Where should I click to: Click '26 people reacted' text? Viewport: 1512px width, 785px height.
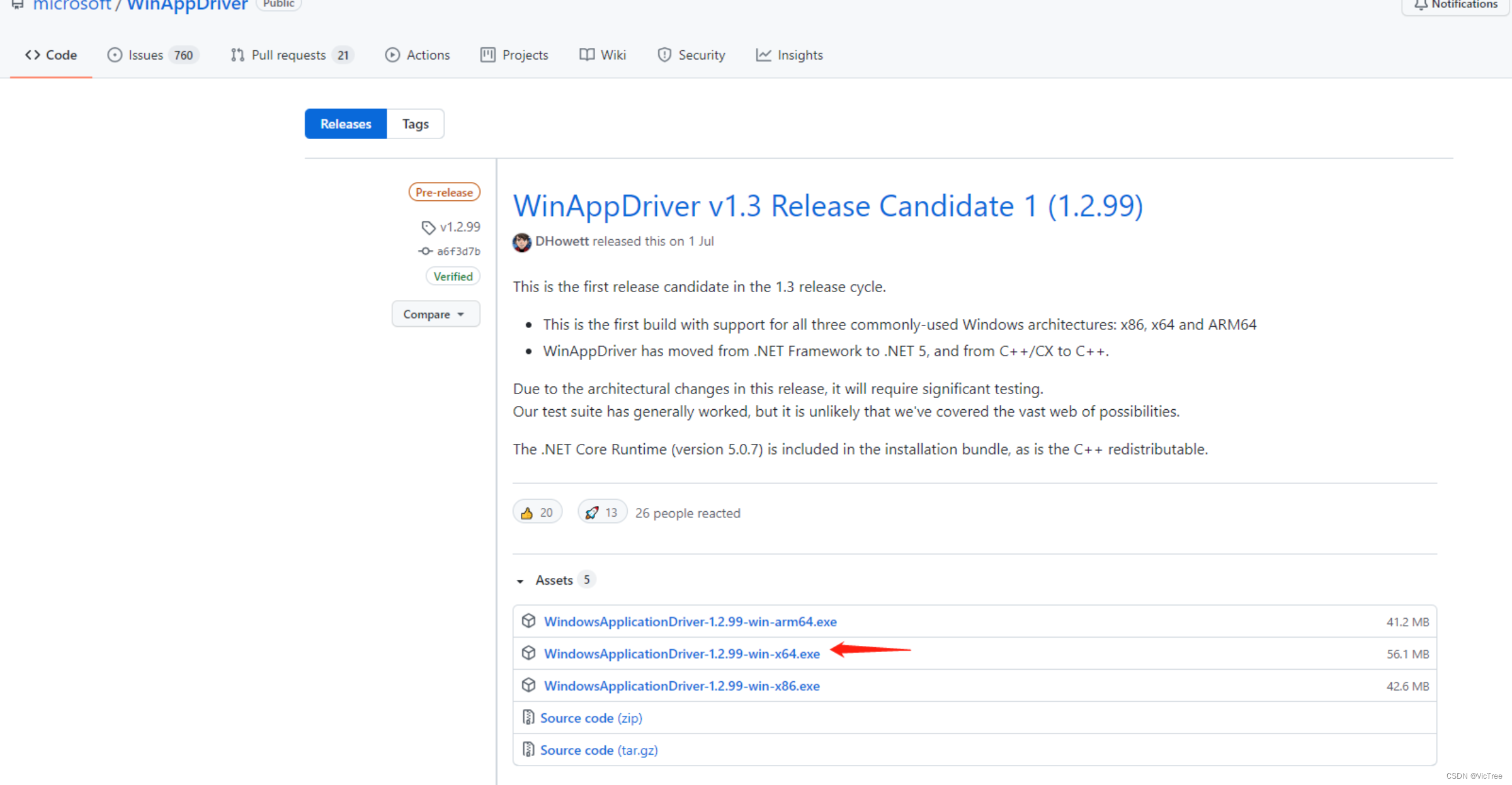click(688, 513)
